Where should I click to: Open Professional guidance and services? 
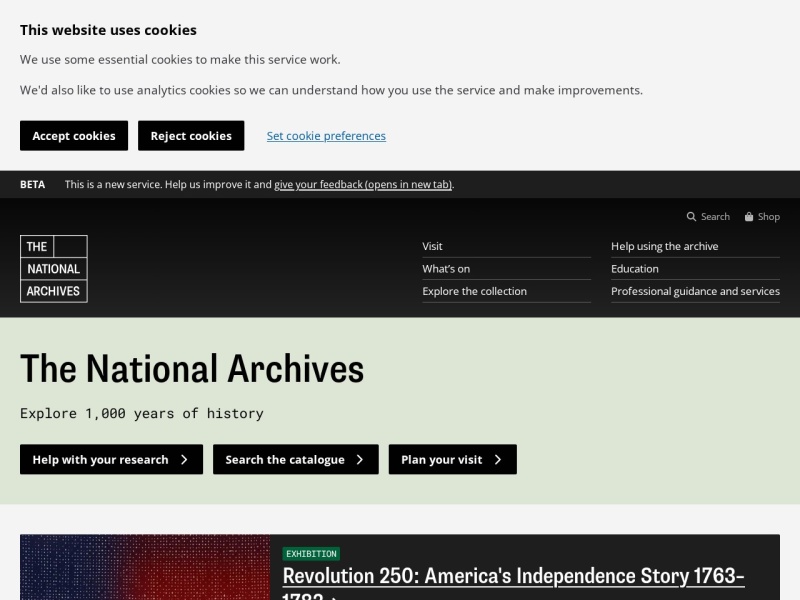point(695,291)
